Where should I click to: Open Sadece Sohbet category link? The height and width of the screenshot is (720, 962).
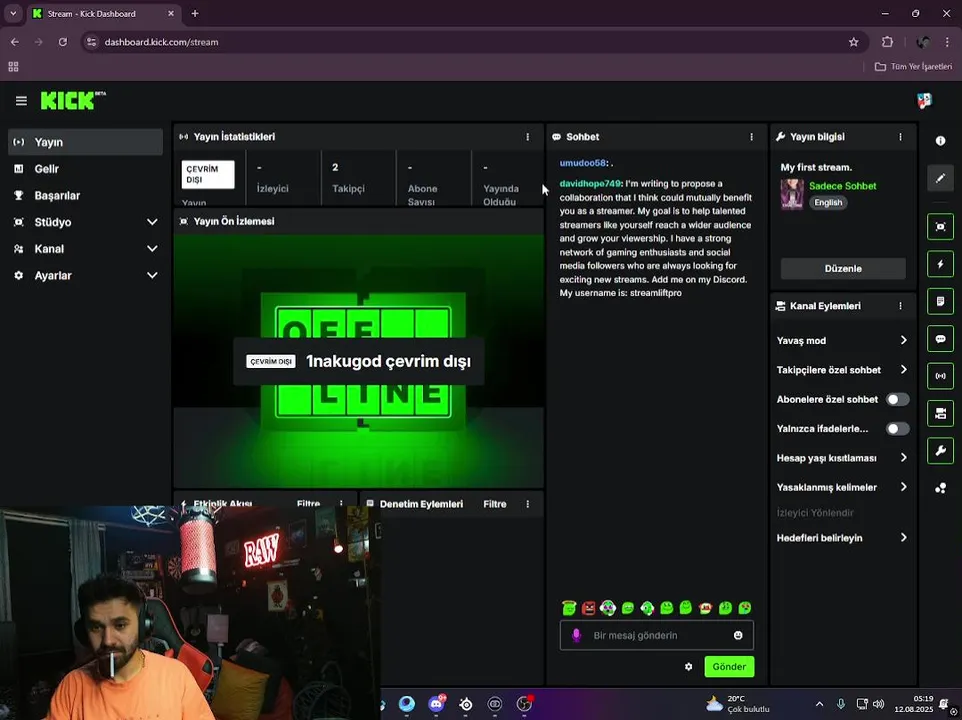842,186
